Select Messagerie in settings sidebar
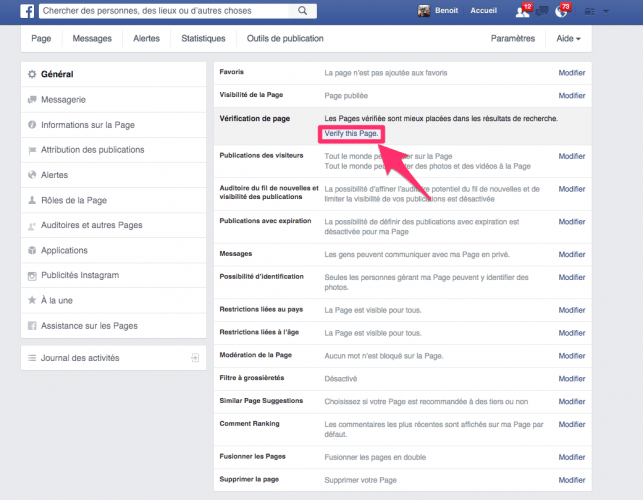The width and height of the screenshot is (643, 500). [x=113, y=100]
